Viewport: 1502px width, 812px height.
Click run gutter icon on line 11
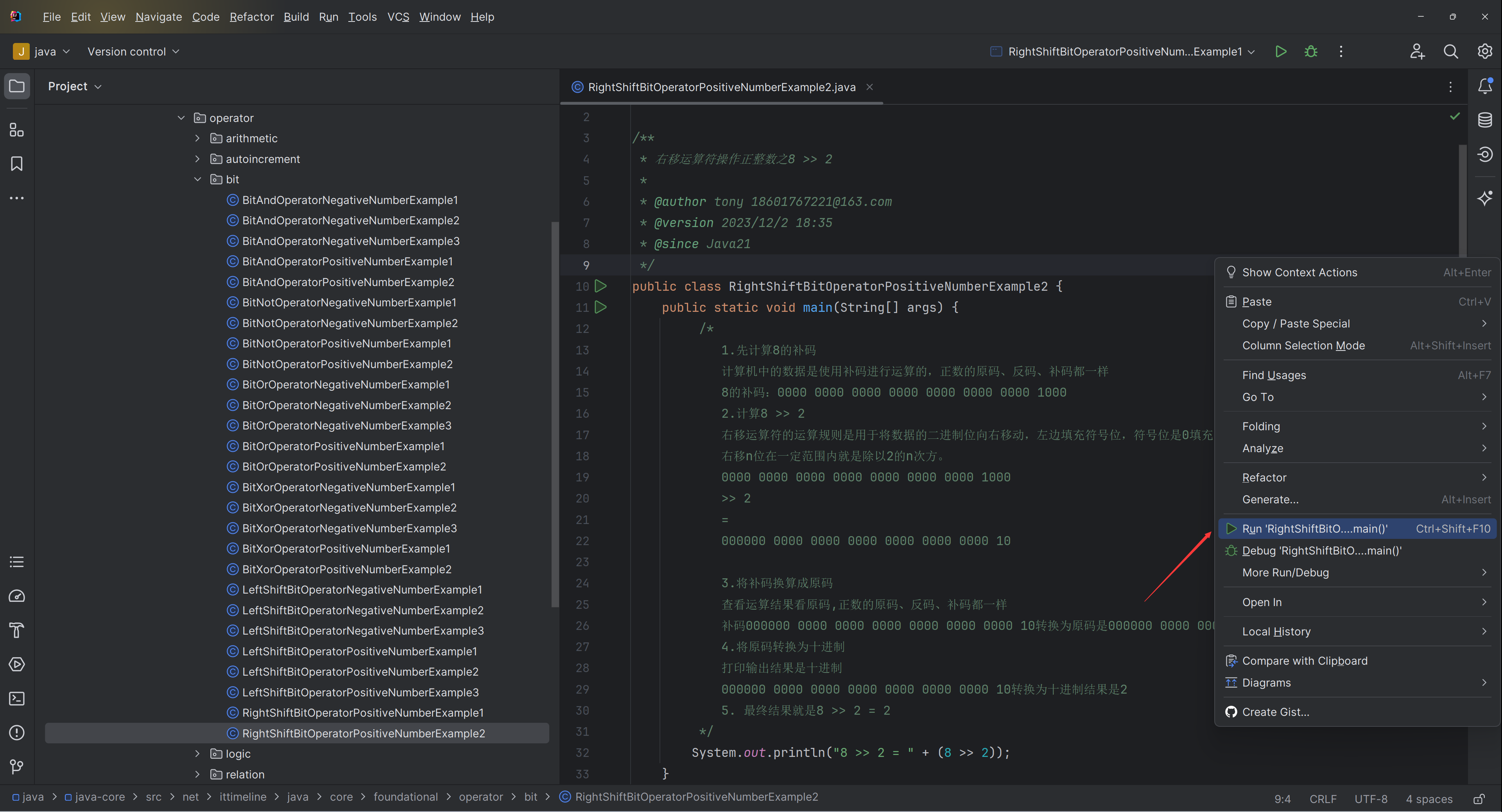600,307
